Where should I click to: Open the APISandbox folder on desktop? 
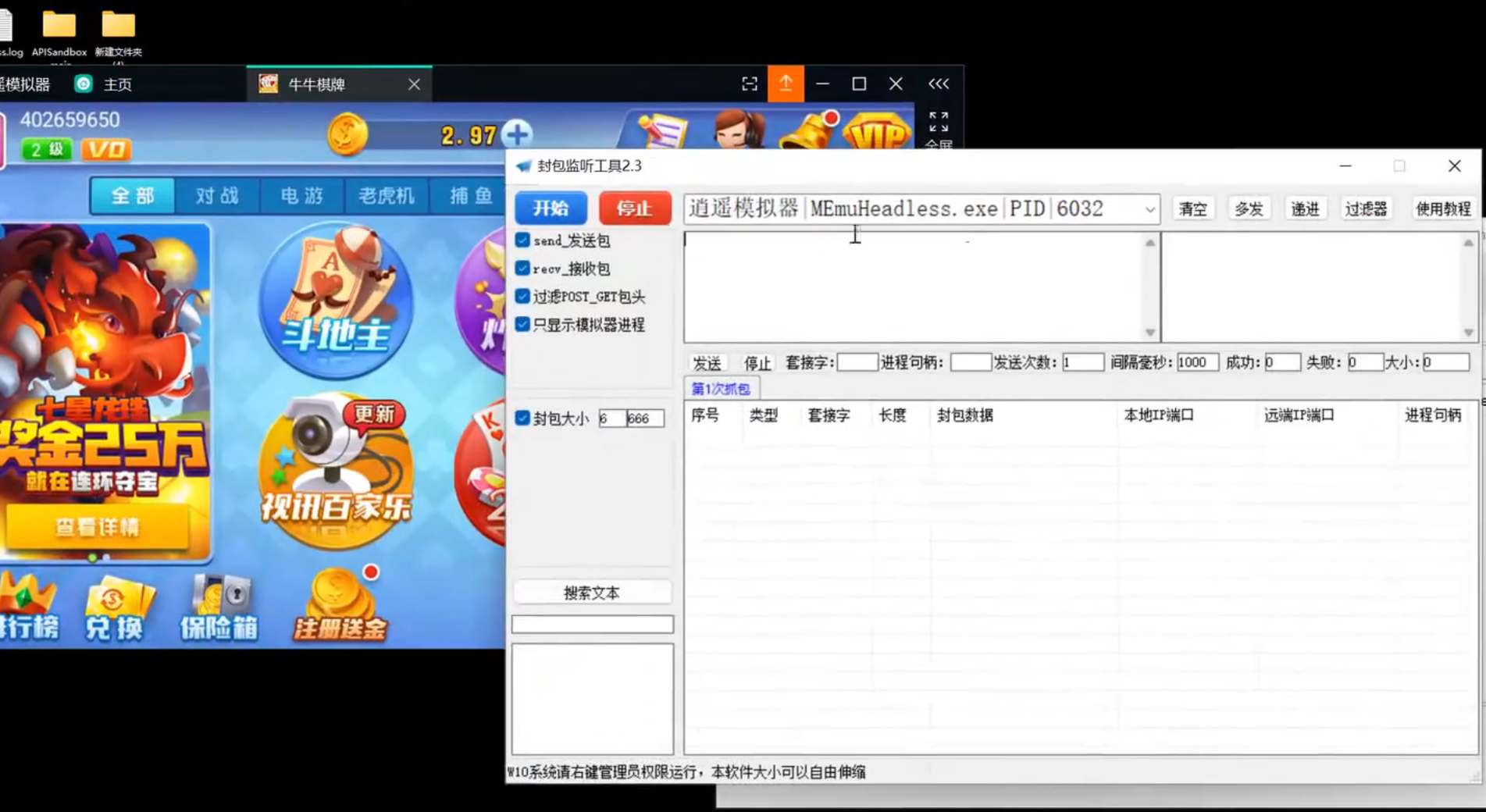click(x=59, y=34)
